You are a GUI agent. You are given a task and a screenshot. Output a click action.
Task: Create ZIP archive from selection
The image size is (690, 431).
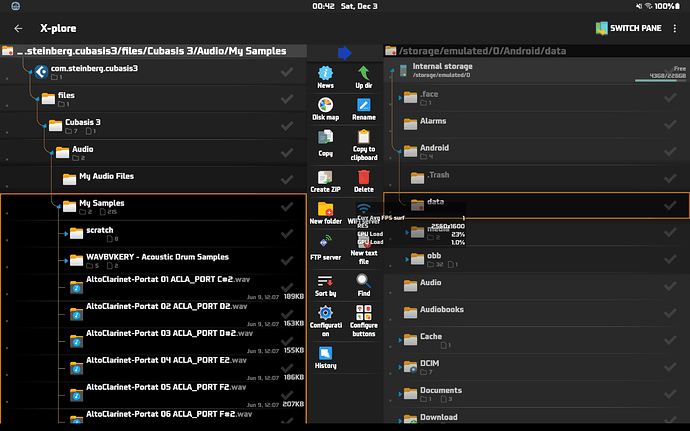(x=325, y=180)
